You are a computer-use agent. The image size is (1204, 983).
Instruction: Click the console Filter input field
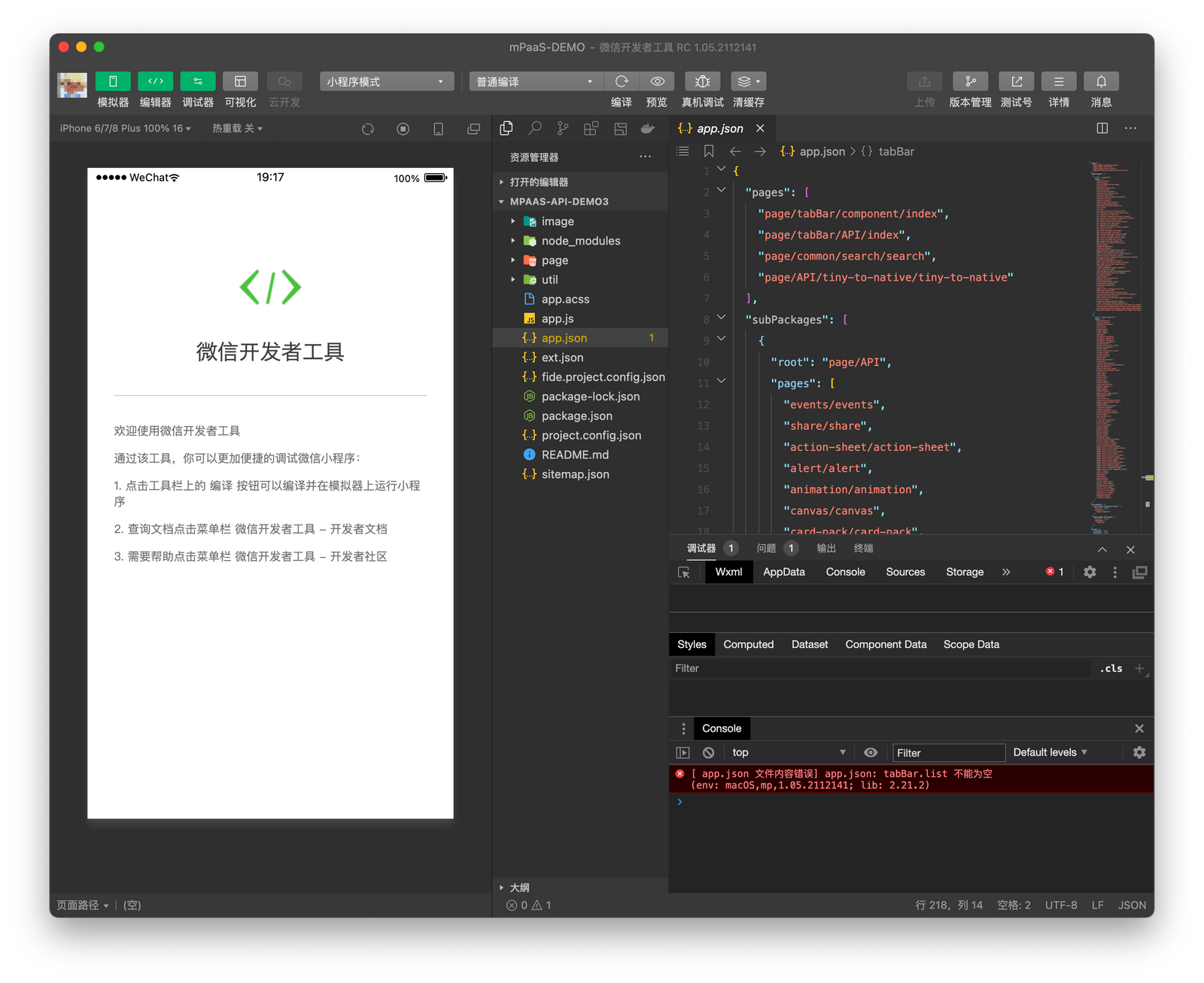tap(948, 753)
